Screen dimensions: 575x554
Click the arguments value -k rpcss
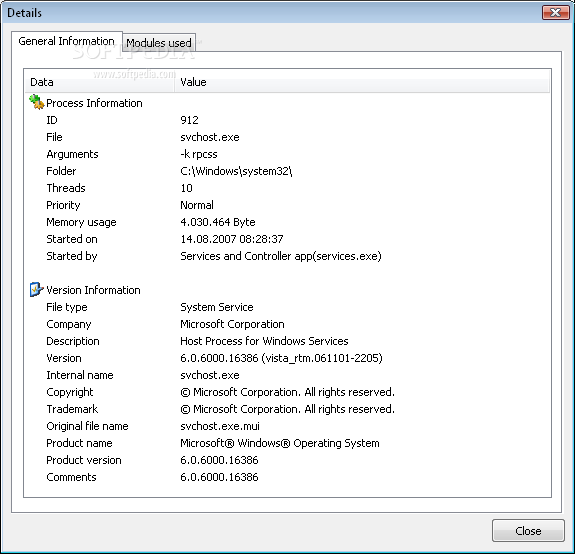click(199, 154)
